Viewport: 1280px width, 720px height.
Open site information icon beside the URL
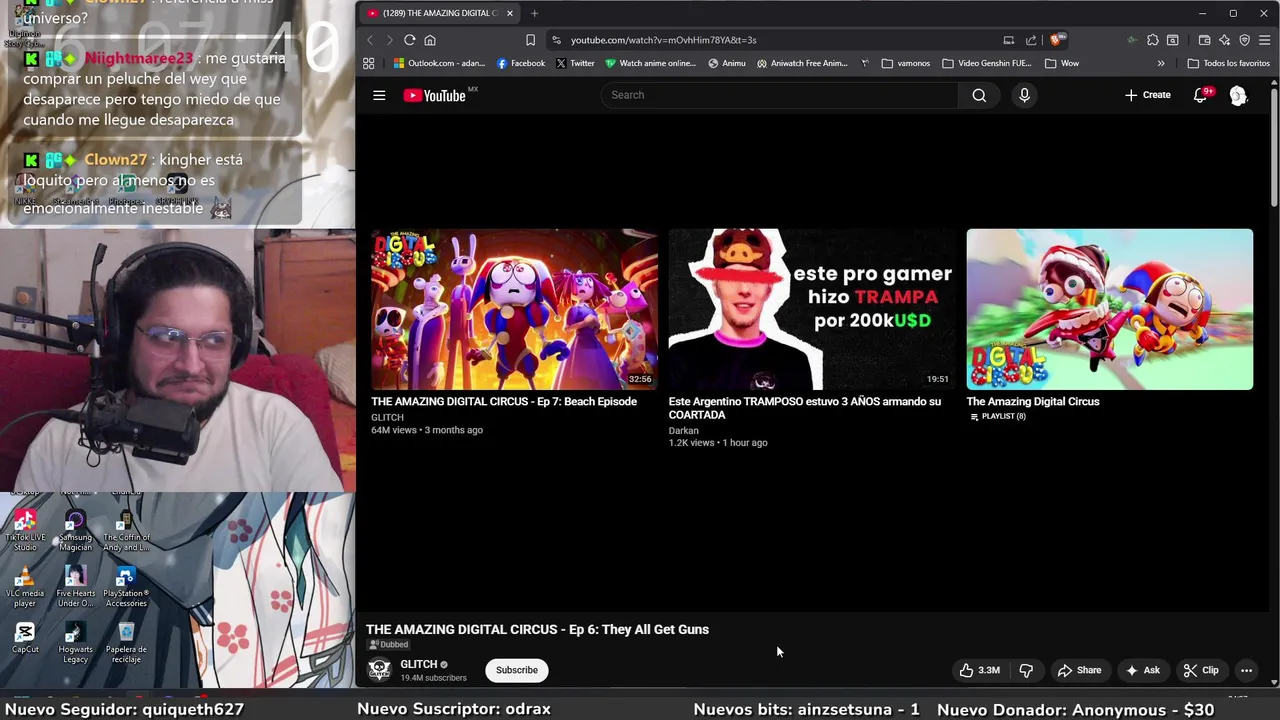point(556,40)
